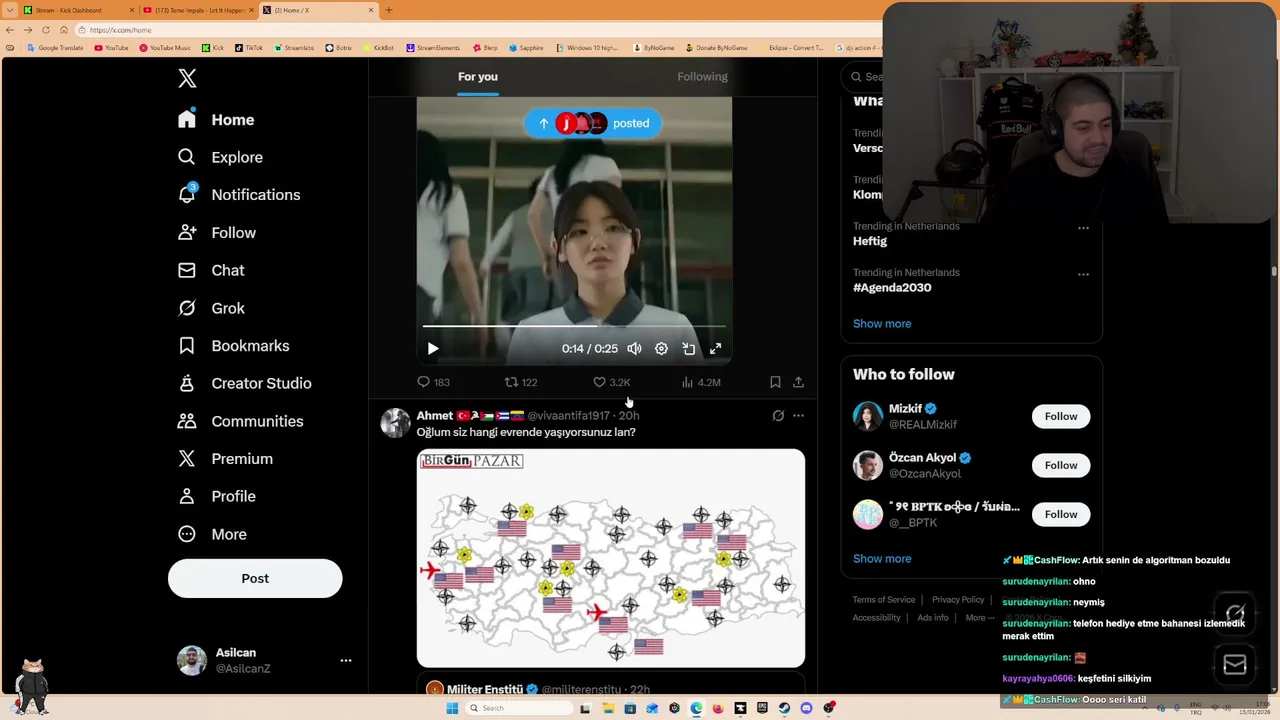Open the BirGün Pazar map image
The image size is (1280, 720).
tap(611, 558)
